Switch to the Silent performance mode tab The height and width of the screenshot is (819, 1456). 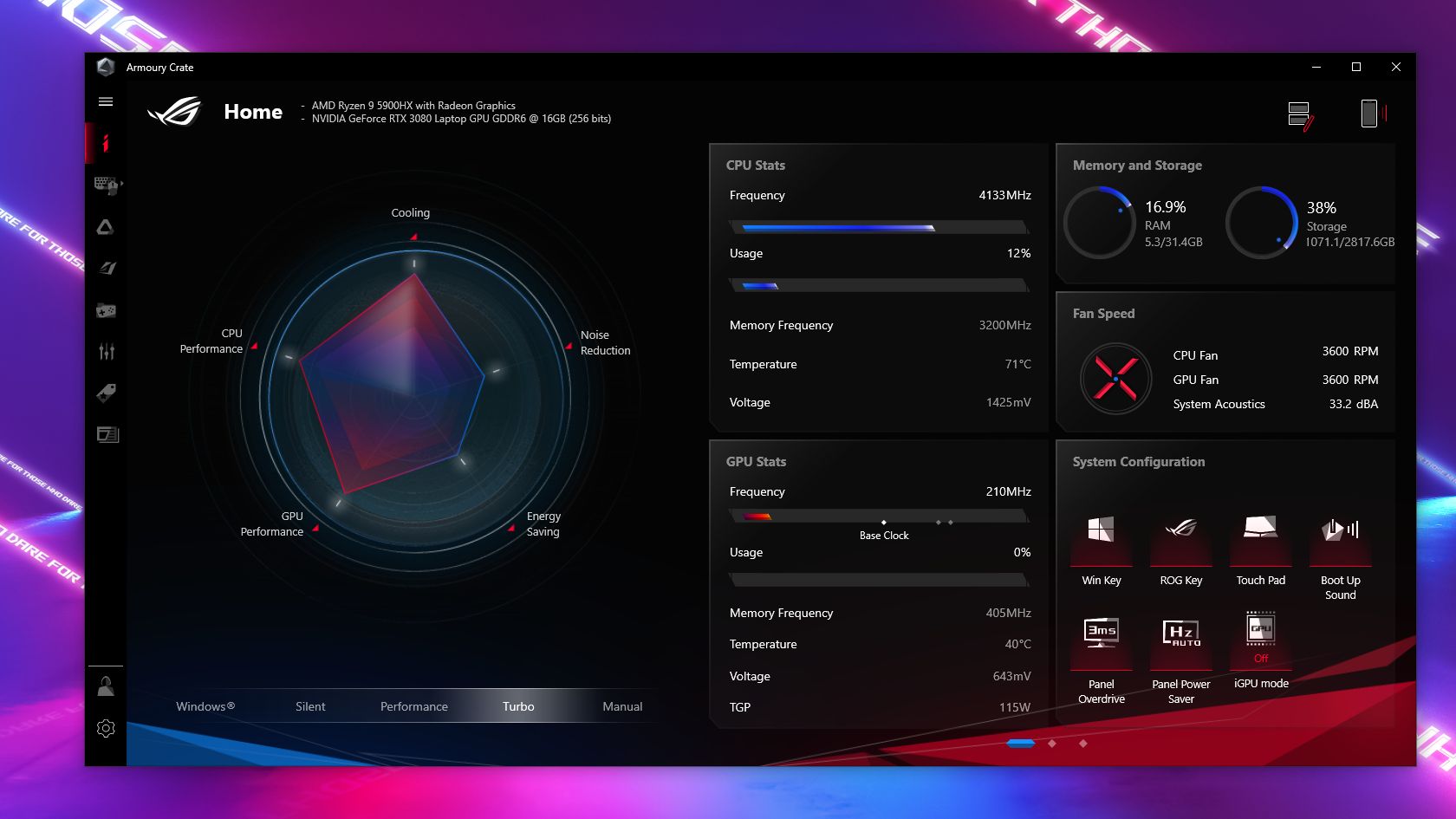[x=310, y=705]
